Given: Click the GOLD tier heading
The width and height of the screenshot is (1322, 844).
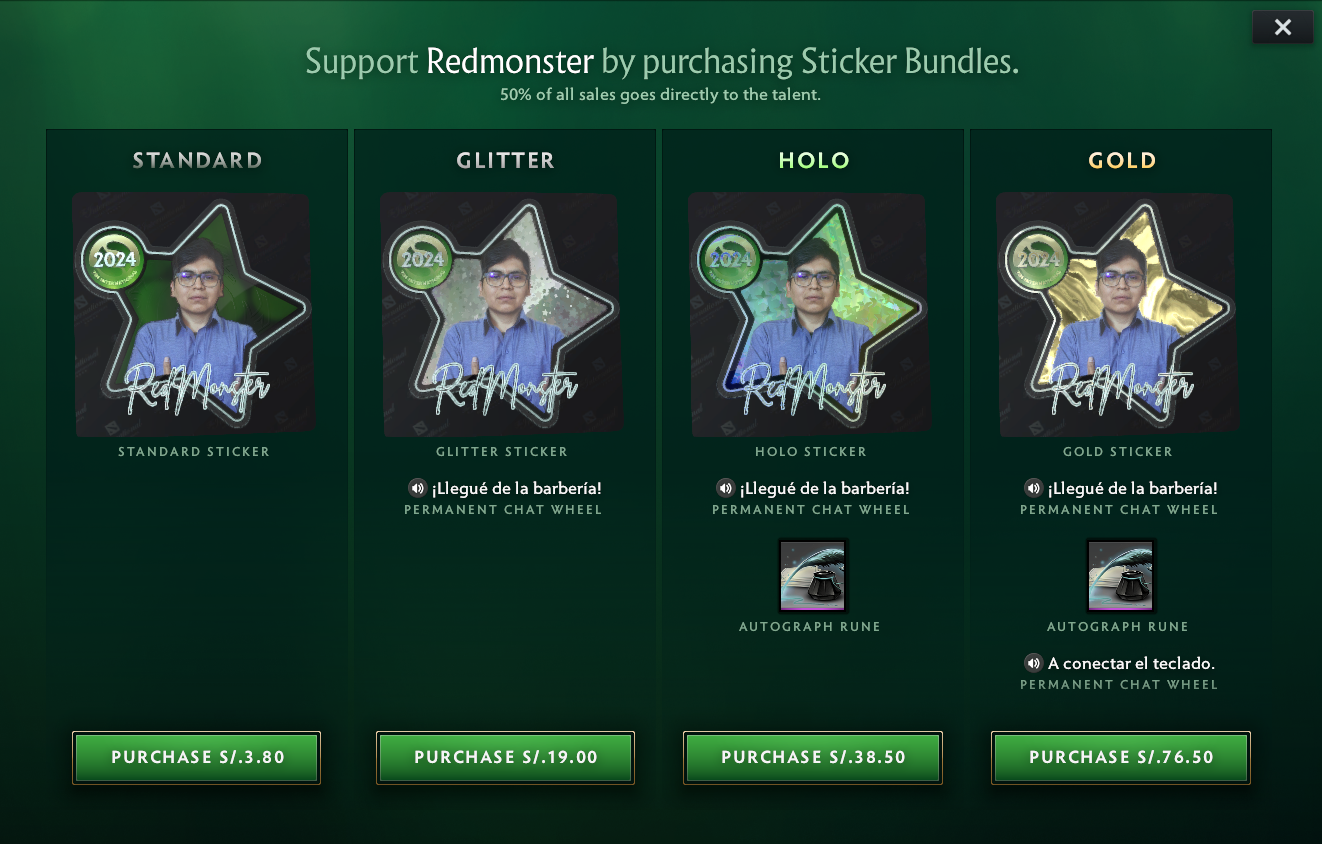Looking at the screenshot, I should click(1122, 160).
